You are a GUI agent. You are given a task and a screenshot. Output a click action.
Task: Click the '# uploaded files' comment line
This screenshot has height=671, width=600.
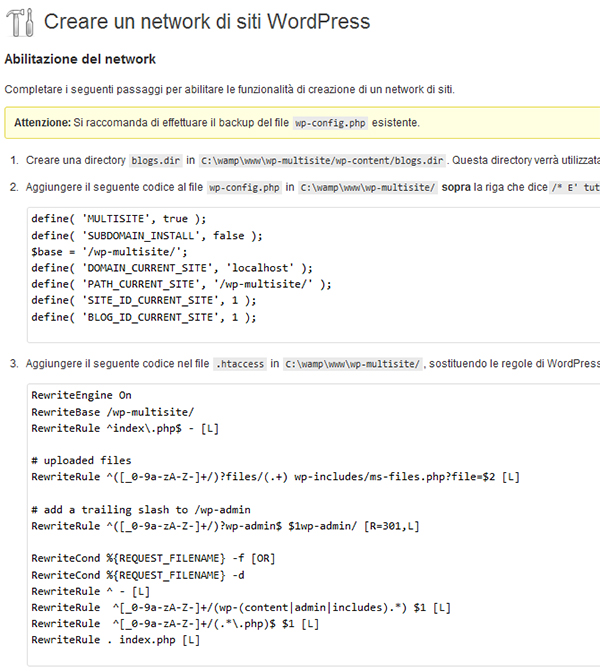tap(81, 460)
